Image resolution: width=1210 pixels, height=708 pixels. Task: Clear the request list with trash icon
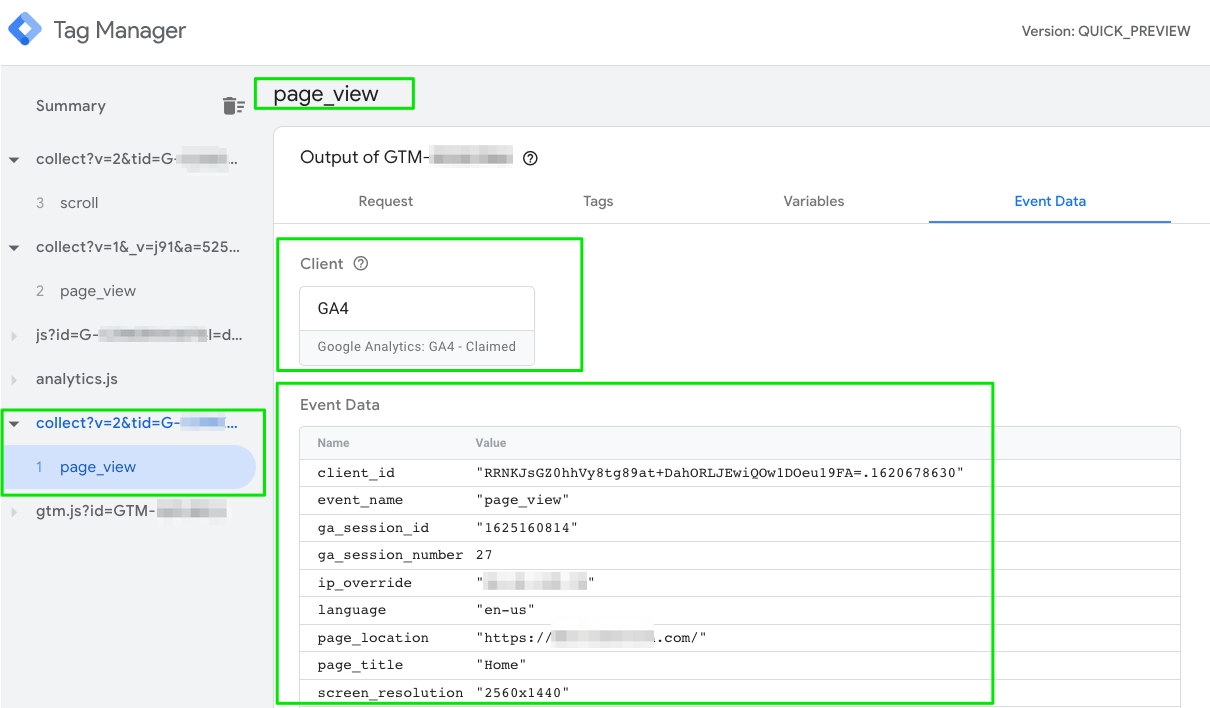[233, 106]
